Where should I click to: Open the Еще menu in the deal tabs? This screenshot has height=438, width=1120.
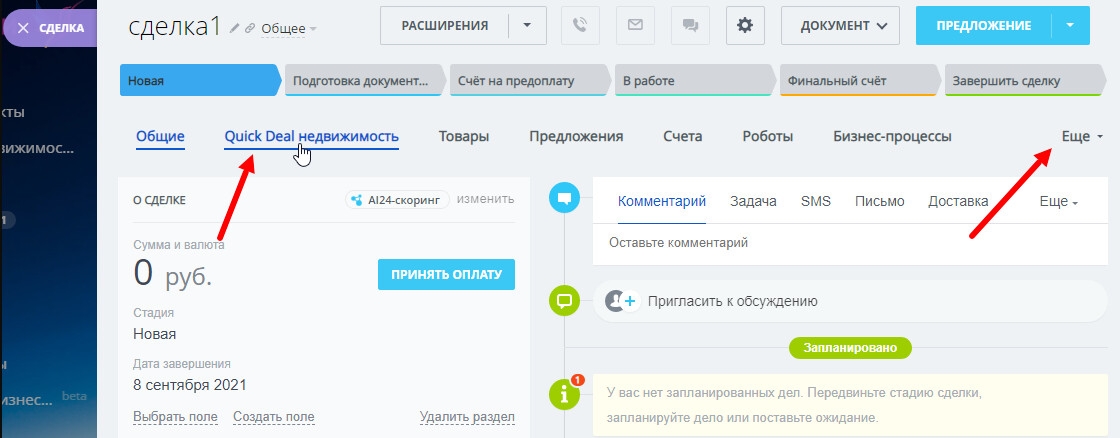tap(1081, 136)
